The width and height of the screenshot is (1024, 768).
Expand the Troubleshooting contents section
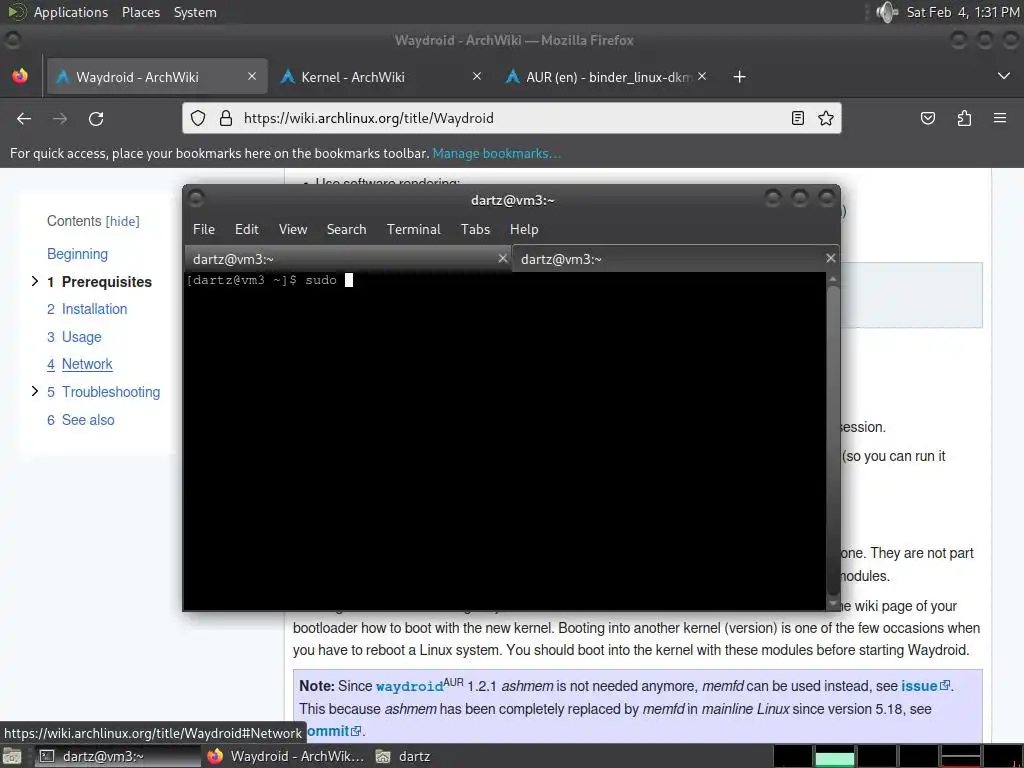(35, 391)
